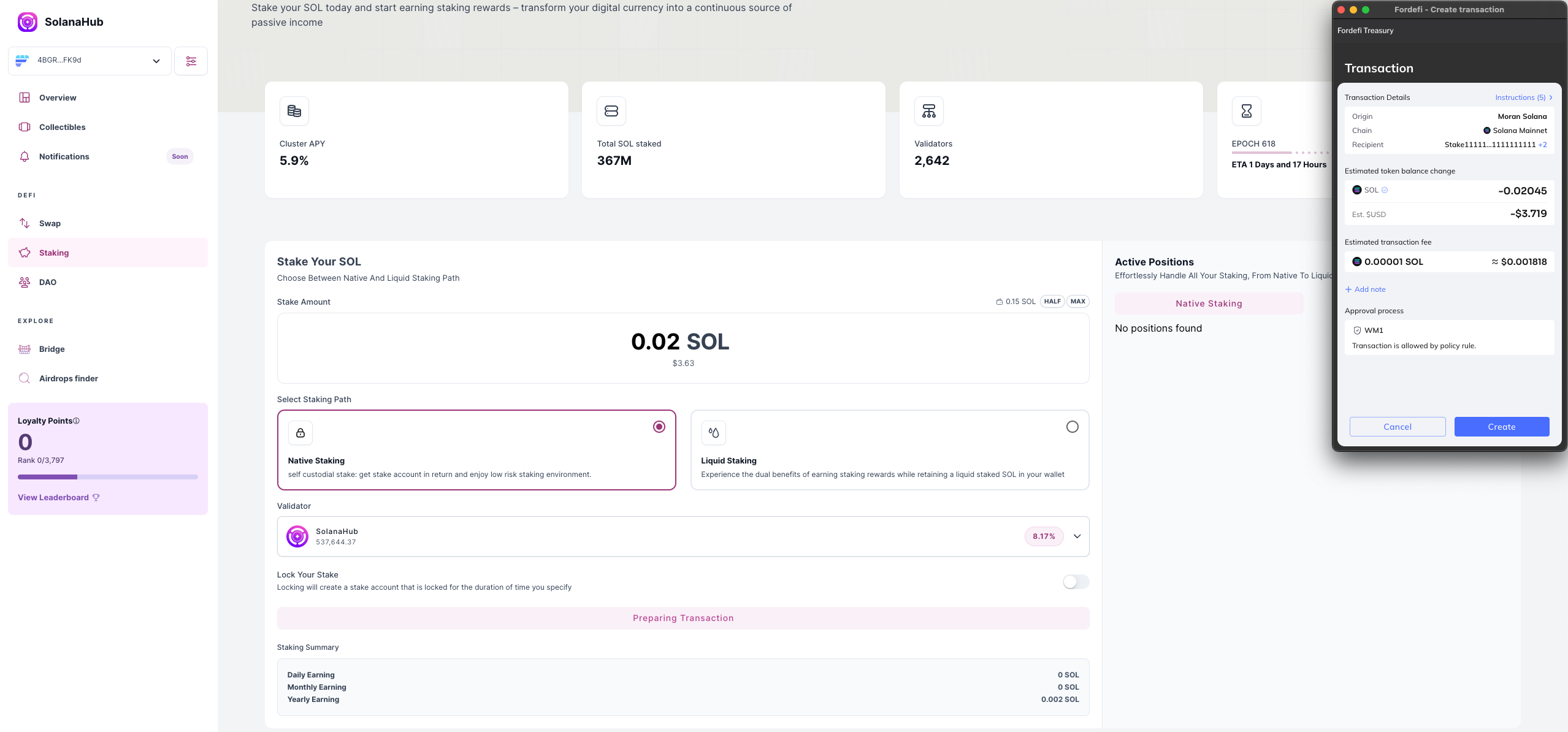Open the Bridge menu item
Image resolution: width=1568 pixels, height=732 pixels.
pos(108,349)
